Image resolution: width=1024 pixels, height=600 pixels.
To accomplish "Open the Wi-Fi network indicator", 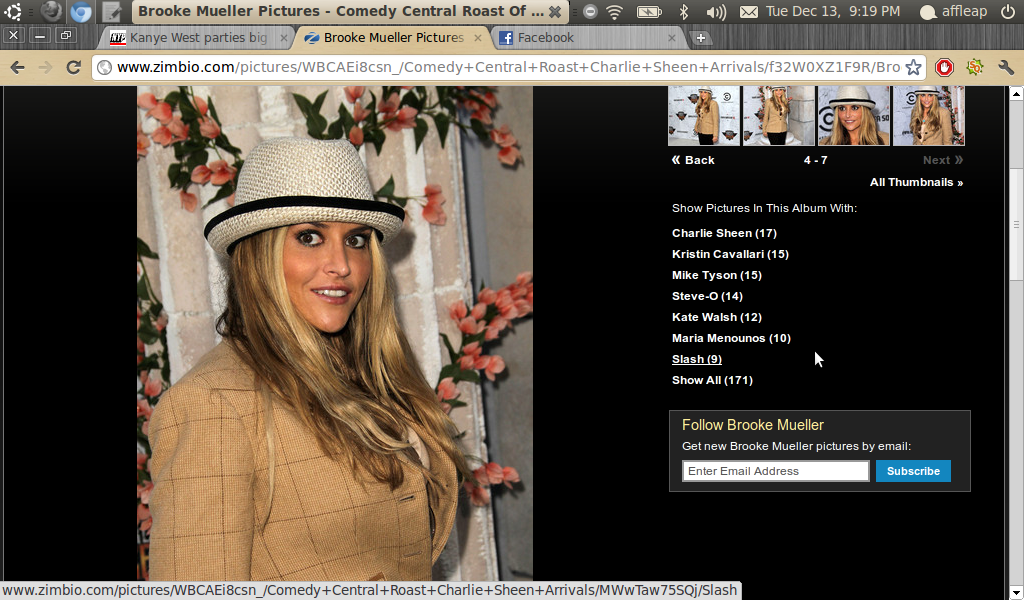I will [x=615, y=11].
